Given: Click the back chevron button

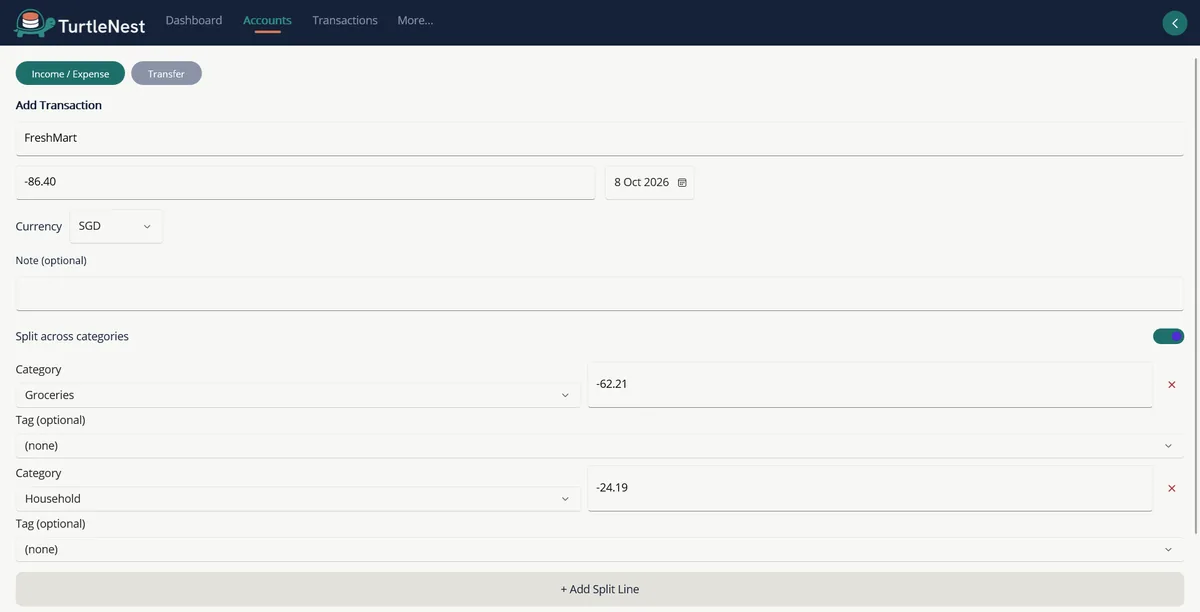Looking at the screenshot, I should click(1174, 23).
